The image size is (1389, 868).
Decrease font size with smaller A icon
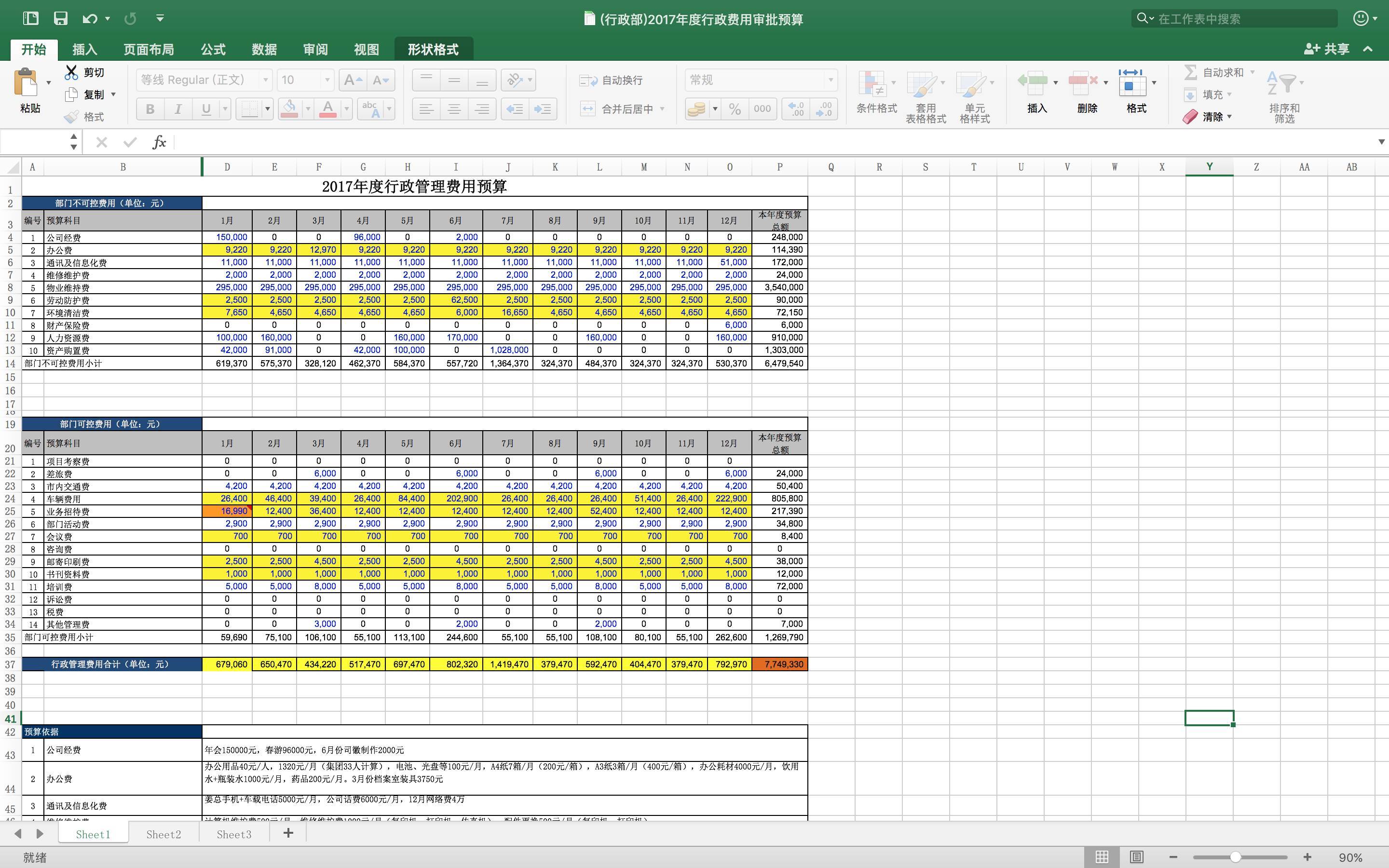(381, 80)
